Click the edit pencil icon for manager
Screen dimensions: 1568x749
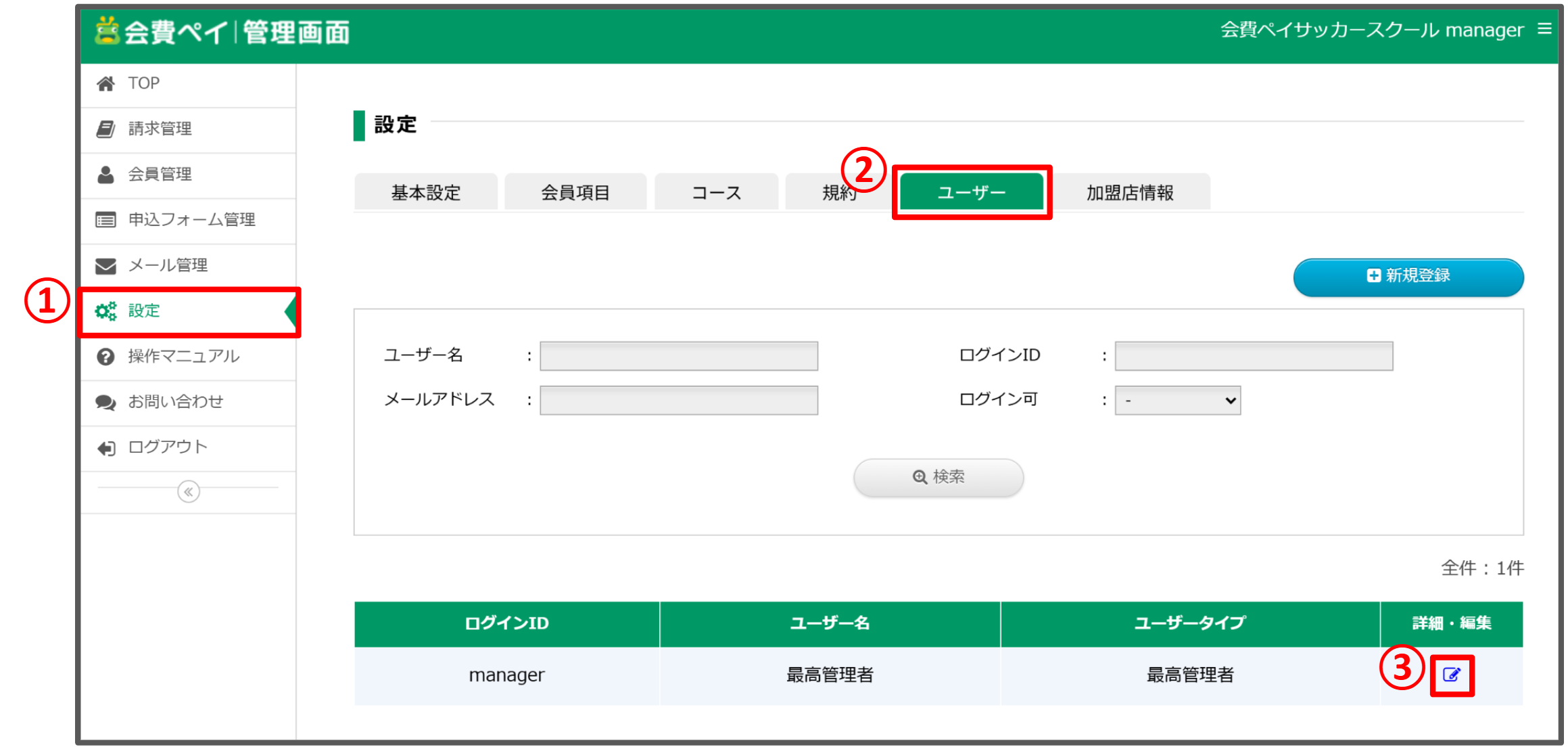coord(1451,675)
